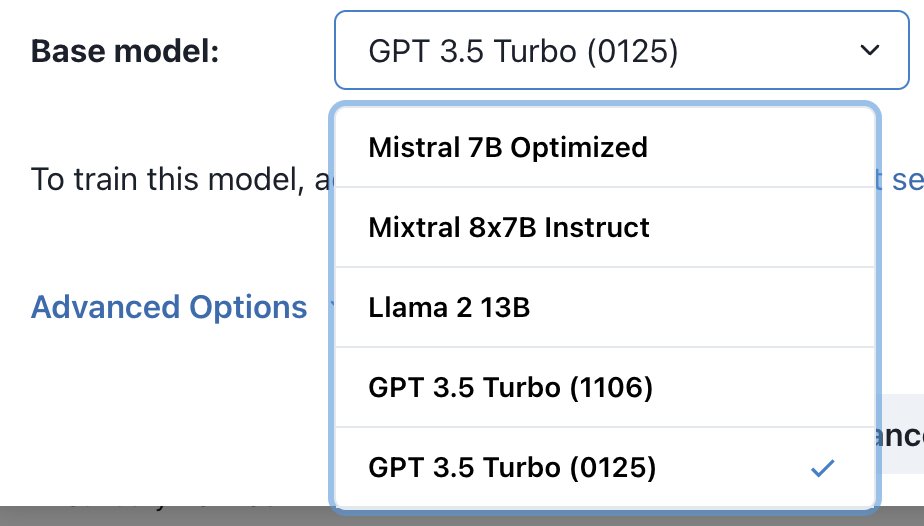Choose Mixtral 8x7B Instruct from list

(605, 227)
